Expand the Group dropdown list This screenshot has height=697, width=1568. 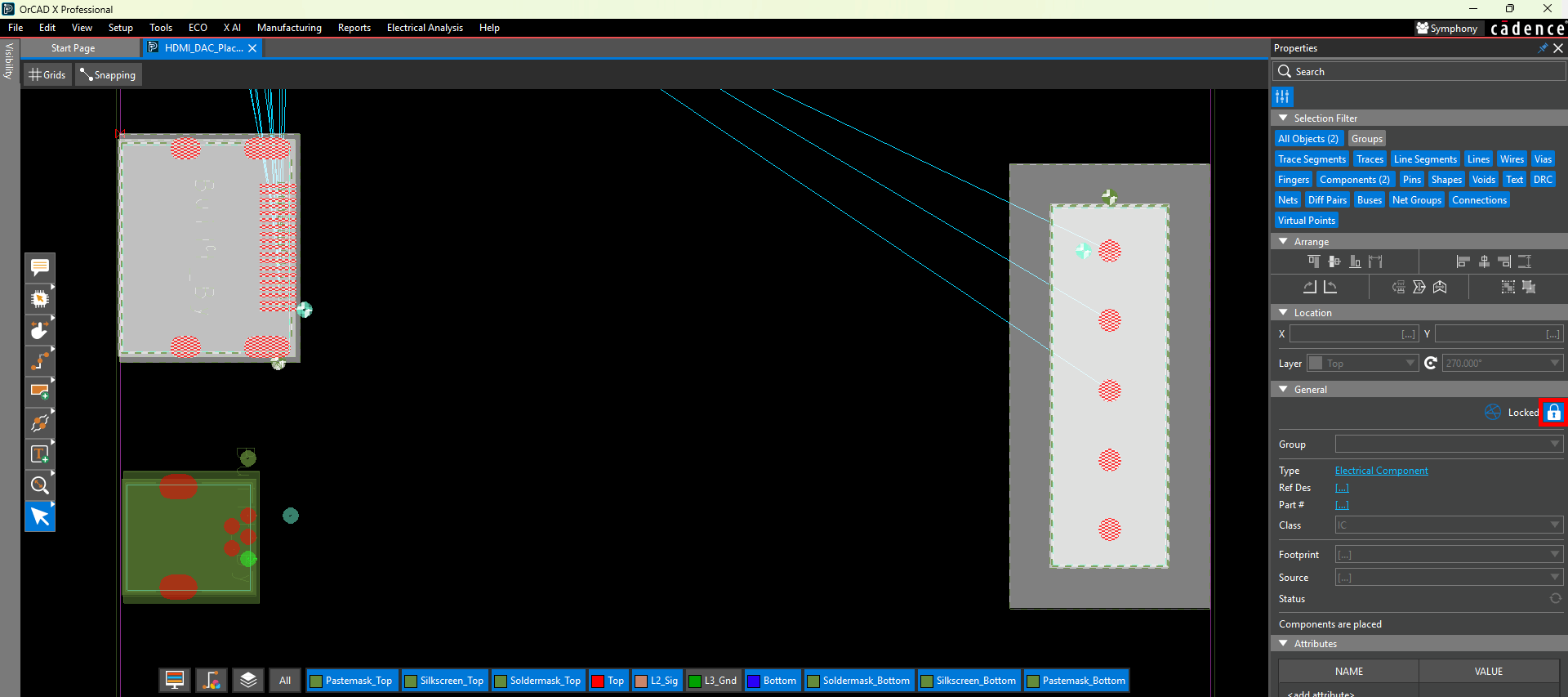1554,444
